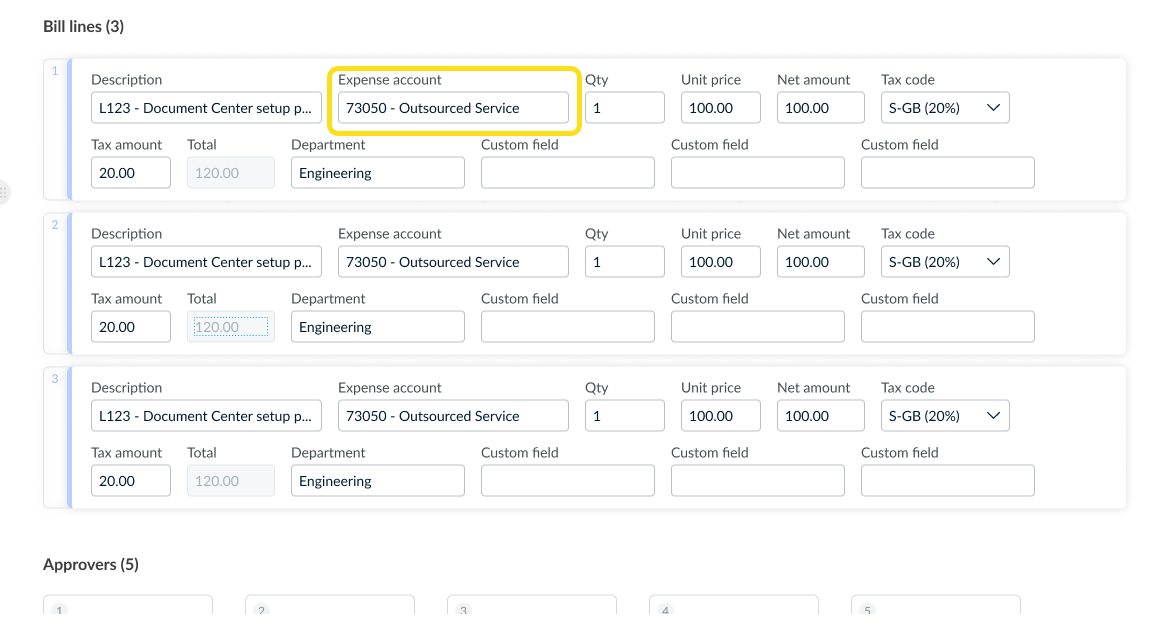Edit Description field in bill line 2
The width and height of the screenshot is (1149, 632).
(x=206, y=262)
